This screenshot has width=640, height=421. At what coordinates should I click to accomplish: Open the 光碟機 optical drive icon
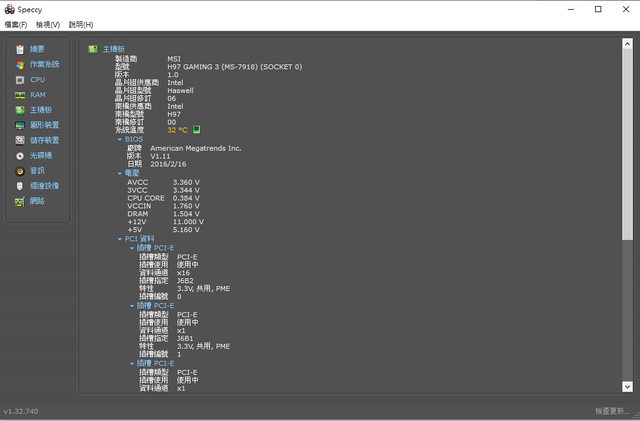[x=19, y=156]
